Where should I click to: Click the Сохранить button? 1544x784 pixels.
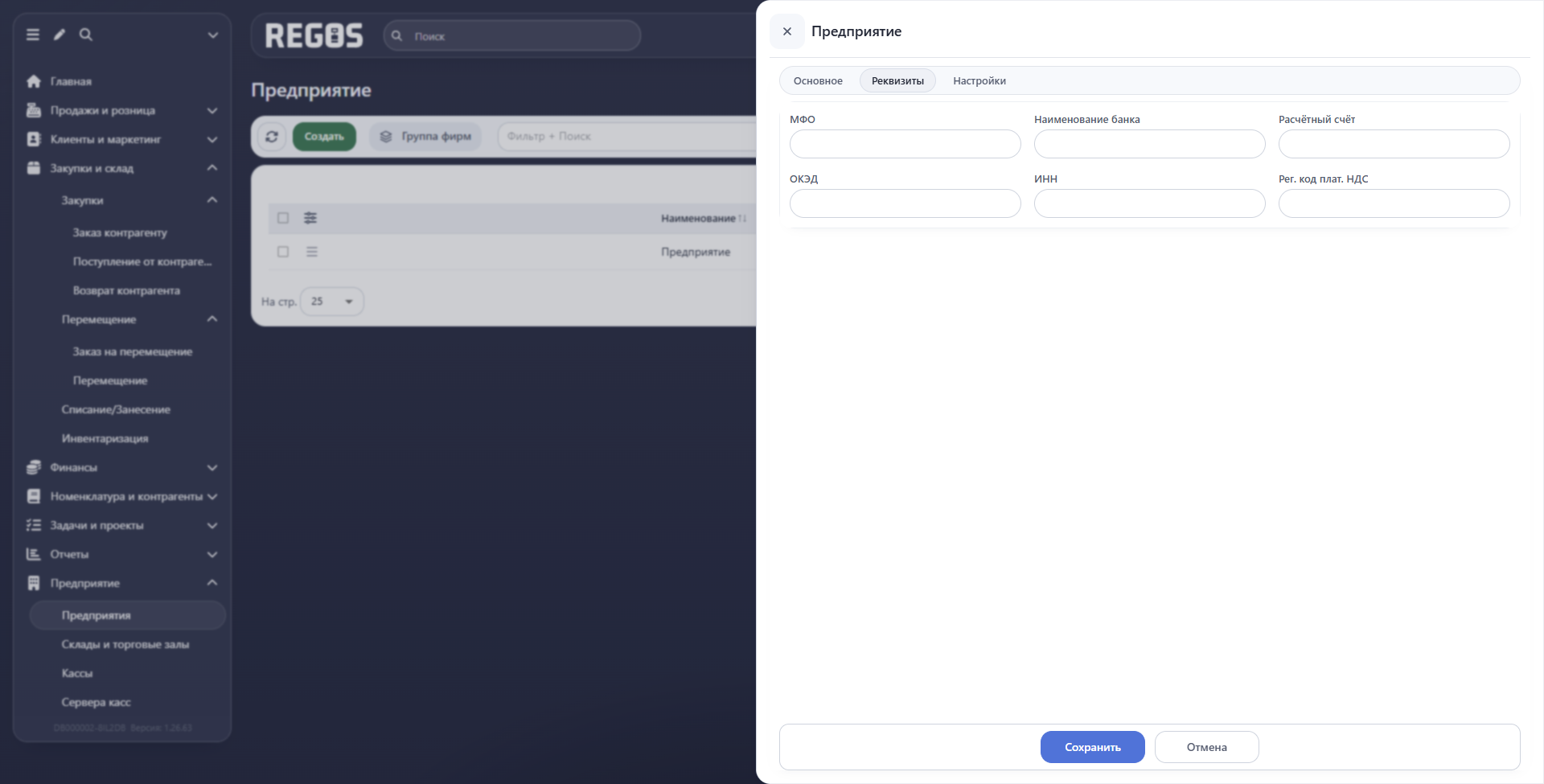[1093, 747]
